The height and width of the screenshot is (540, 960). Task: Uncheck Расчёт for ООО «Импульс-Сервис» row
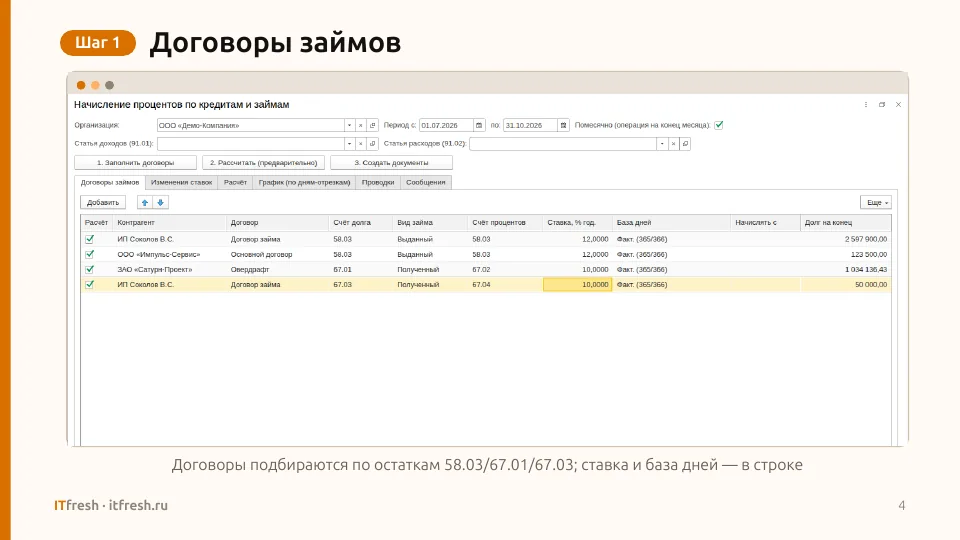(90, 254)
